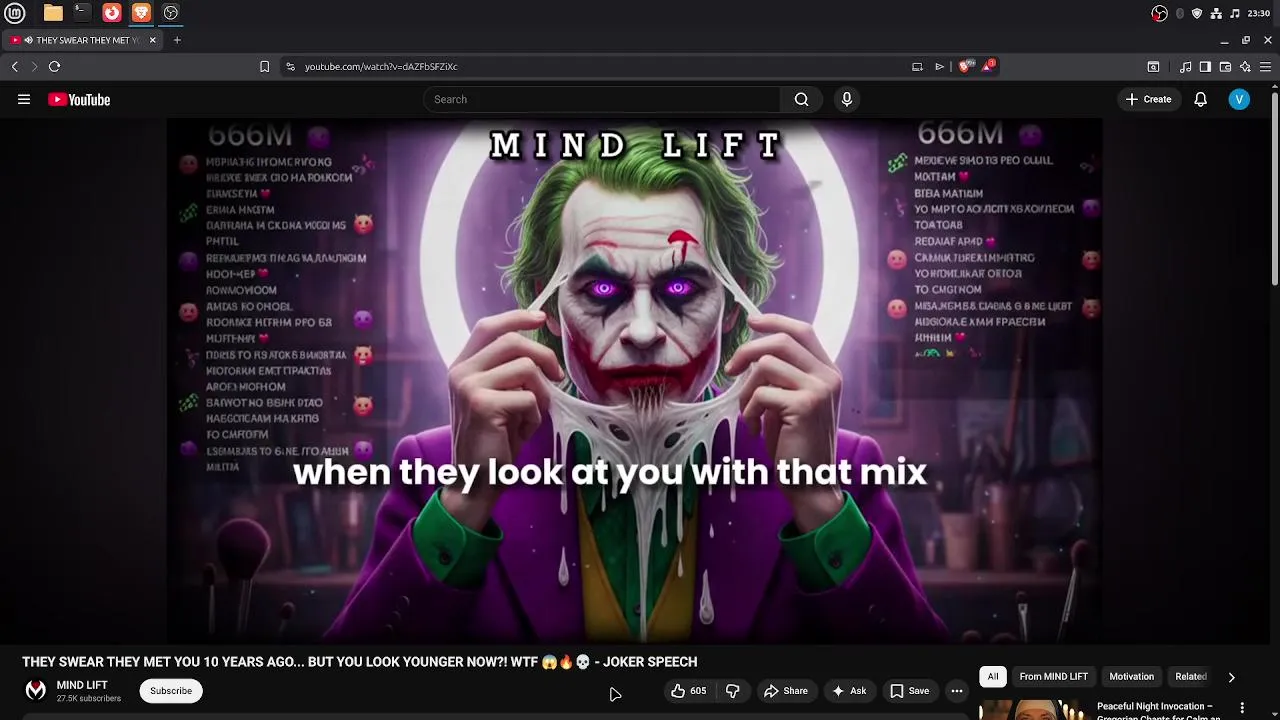Open the Linux Mint start menu

[x=15, y=13]
